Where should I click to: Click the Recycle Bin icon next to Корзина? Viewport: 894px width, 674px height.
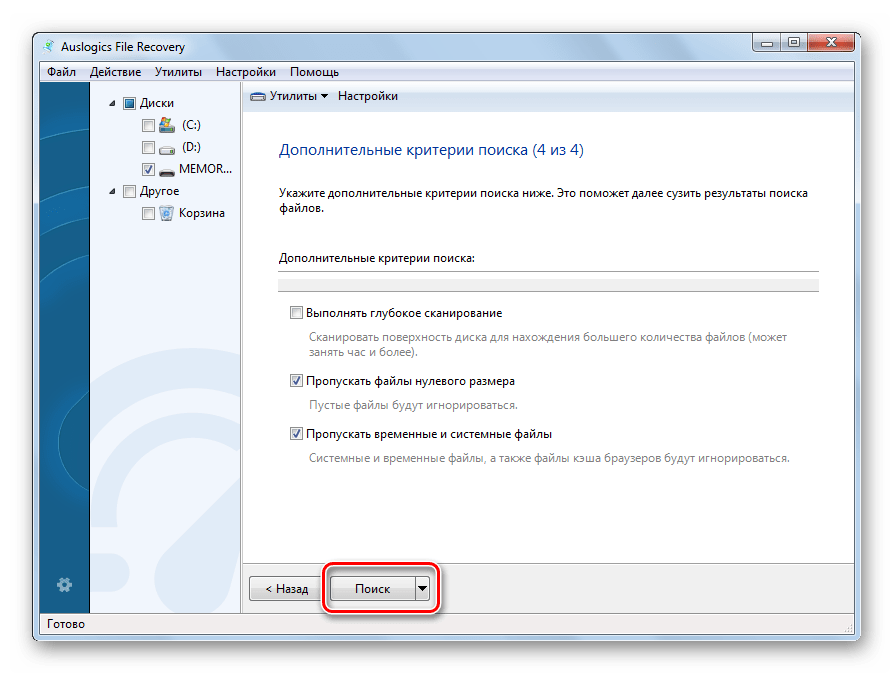[x=166, y=213]
